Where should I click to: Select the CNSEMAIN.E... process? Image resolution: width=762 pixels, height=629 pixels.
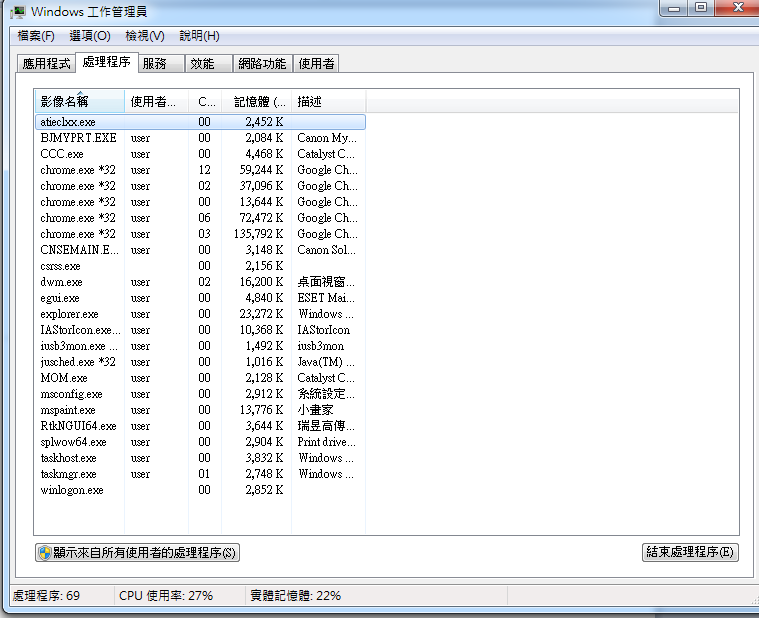[200, 250]
